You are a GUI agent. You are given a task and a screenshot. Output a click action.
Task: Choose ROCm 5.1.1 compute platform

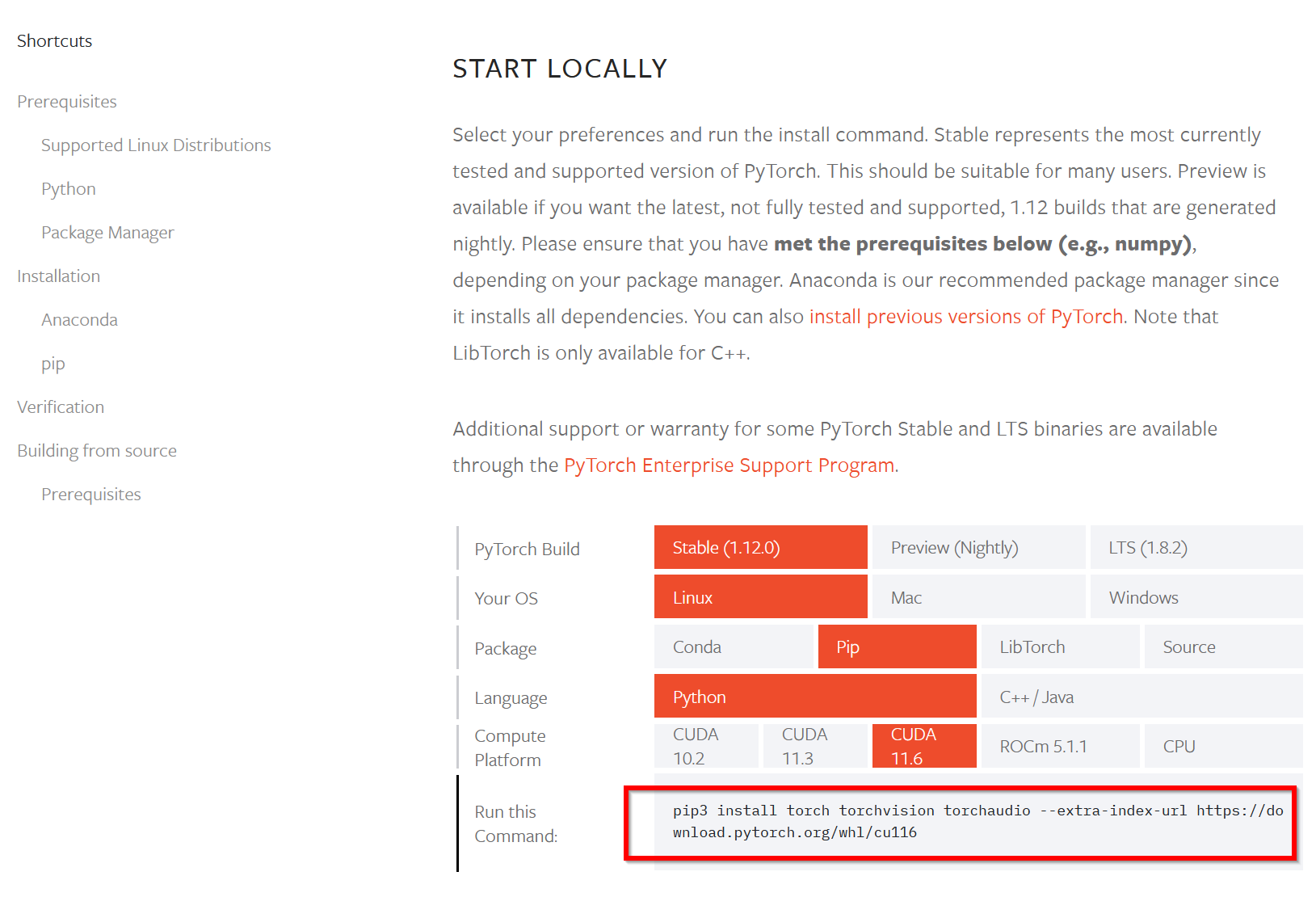click(1060, 746)
